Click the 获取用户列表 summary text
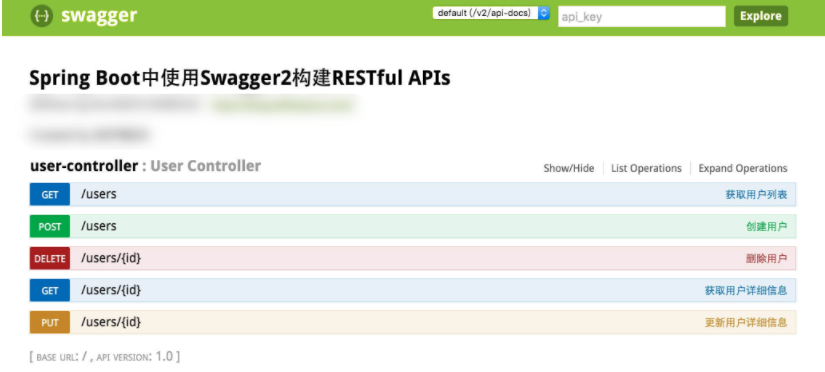Viewport: 825px width, 372px height. tap(757, 195)
